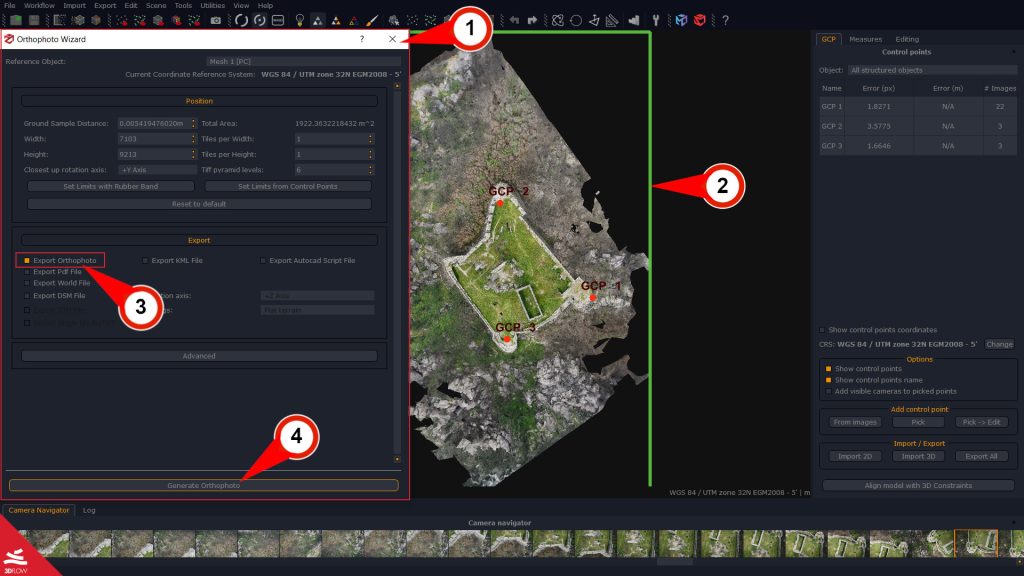
Task: Click the paint brush editing tool
Action: 371,18
